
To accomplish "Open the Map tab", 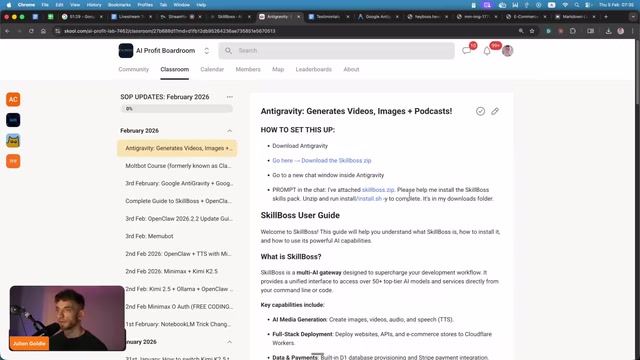I will point(278,69).
